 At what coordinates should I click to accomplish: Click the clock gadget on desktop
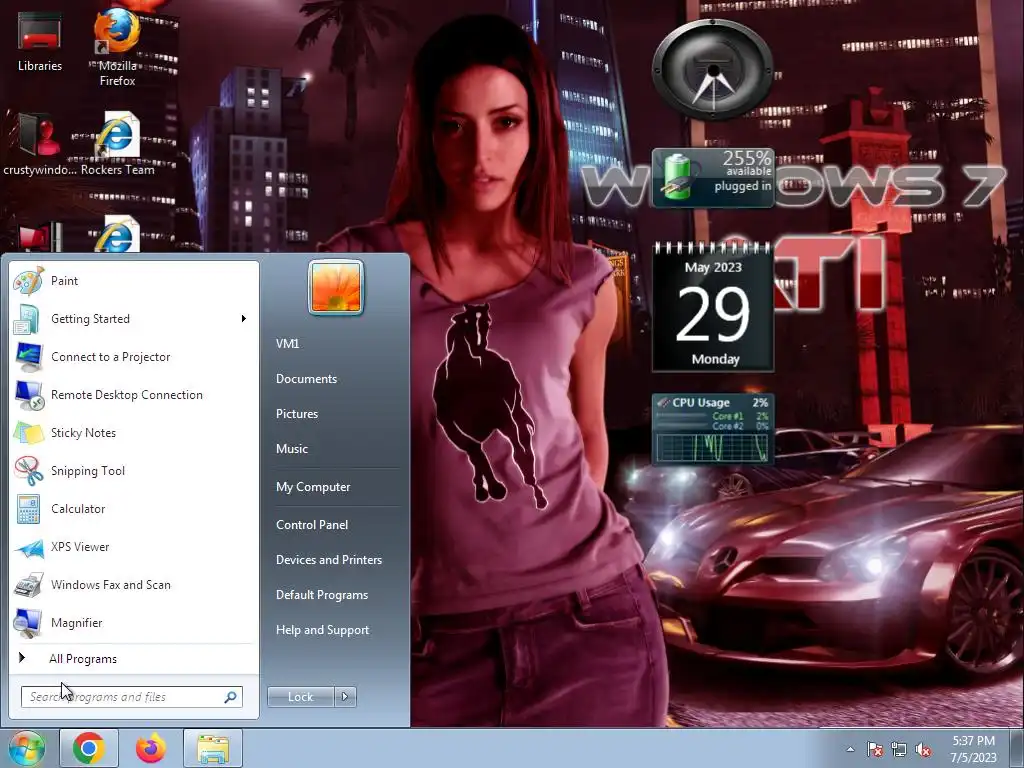(712, 70)
